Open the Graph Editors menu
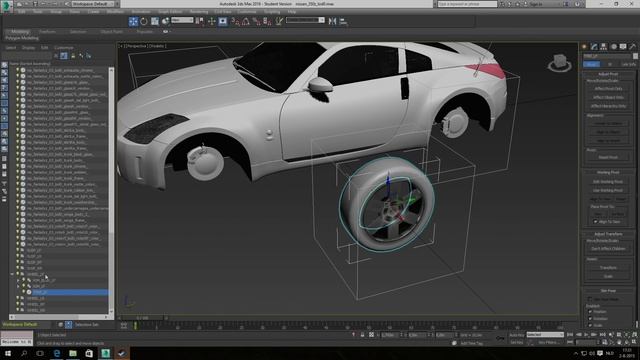 click(x=170, y=12)
